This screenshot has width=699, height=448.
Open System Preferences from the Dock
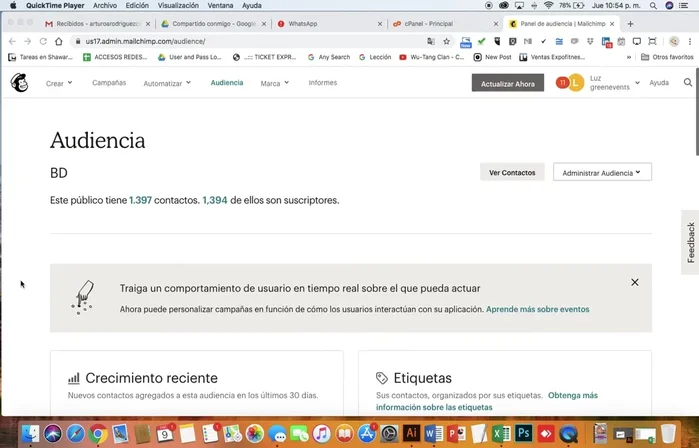[x=389, y=433]
